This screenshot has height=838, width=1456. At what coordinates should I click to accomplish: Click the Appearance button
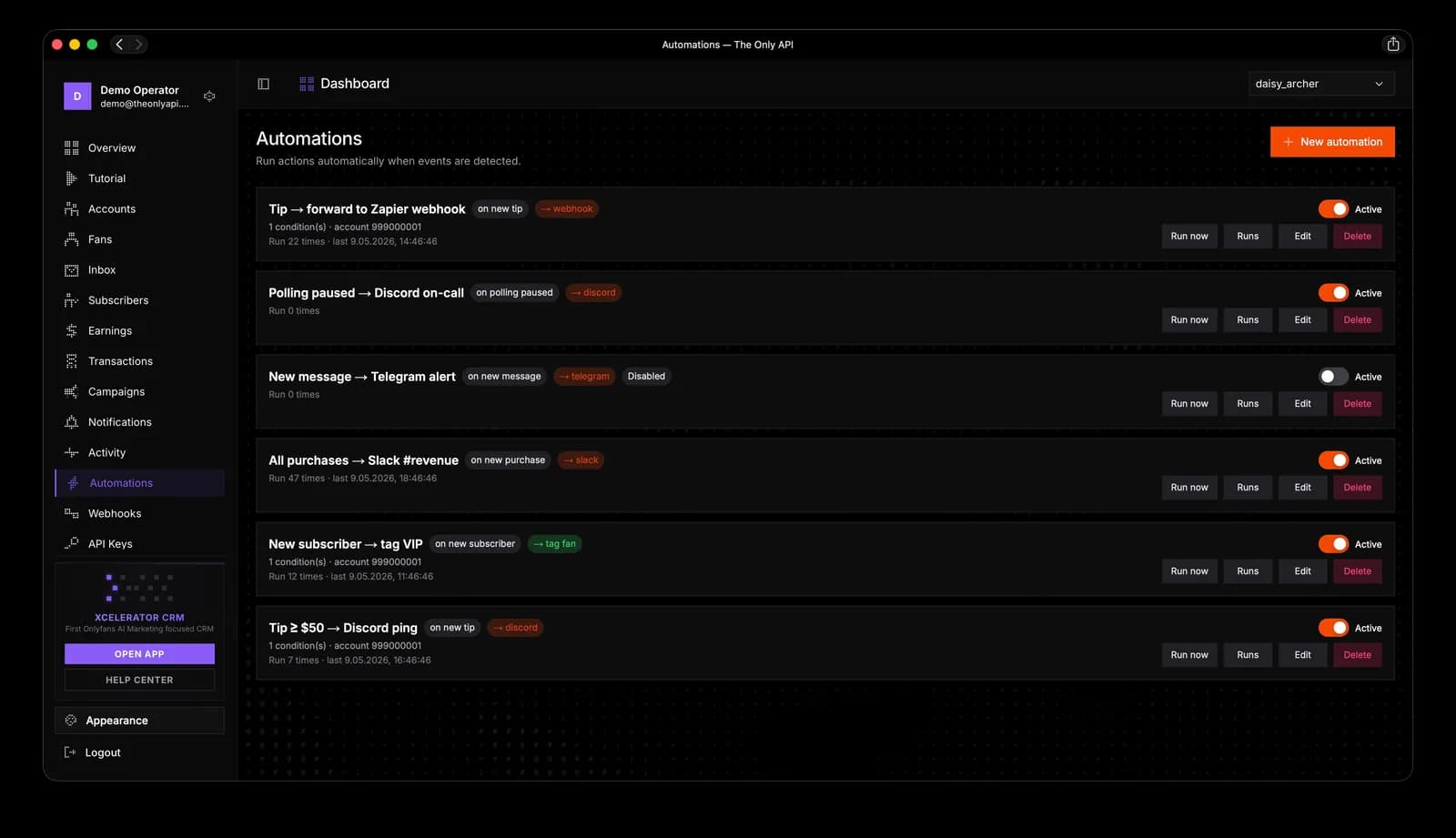point(139,721)
